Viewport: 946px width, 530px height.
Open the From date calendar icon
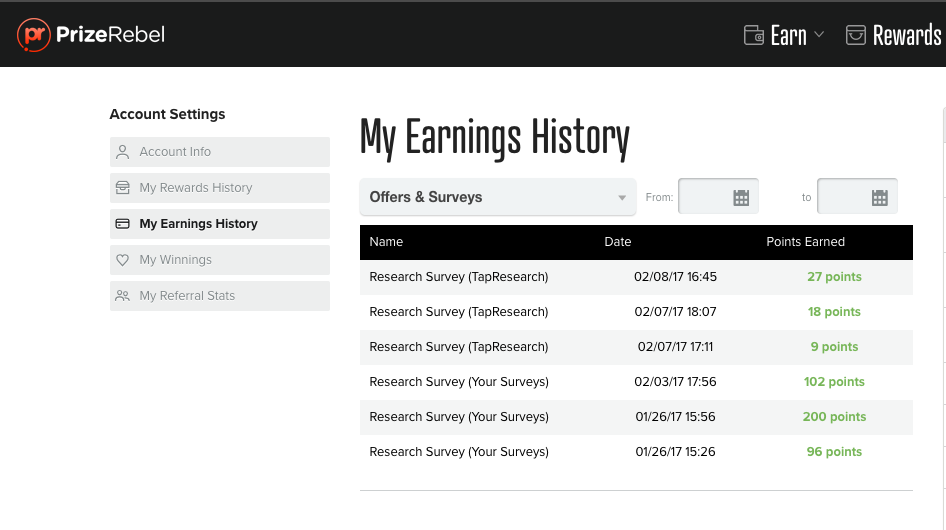click(x=741, y=197)
